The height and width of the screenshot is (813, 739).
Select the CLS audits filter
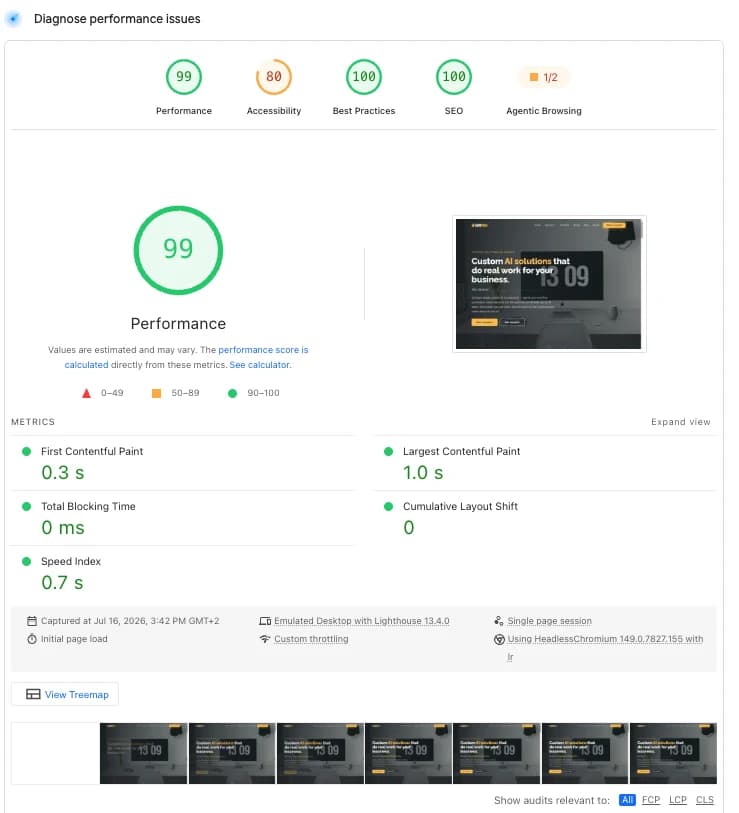(705, 800)
